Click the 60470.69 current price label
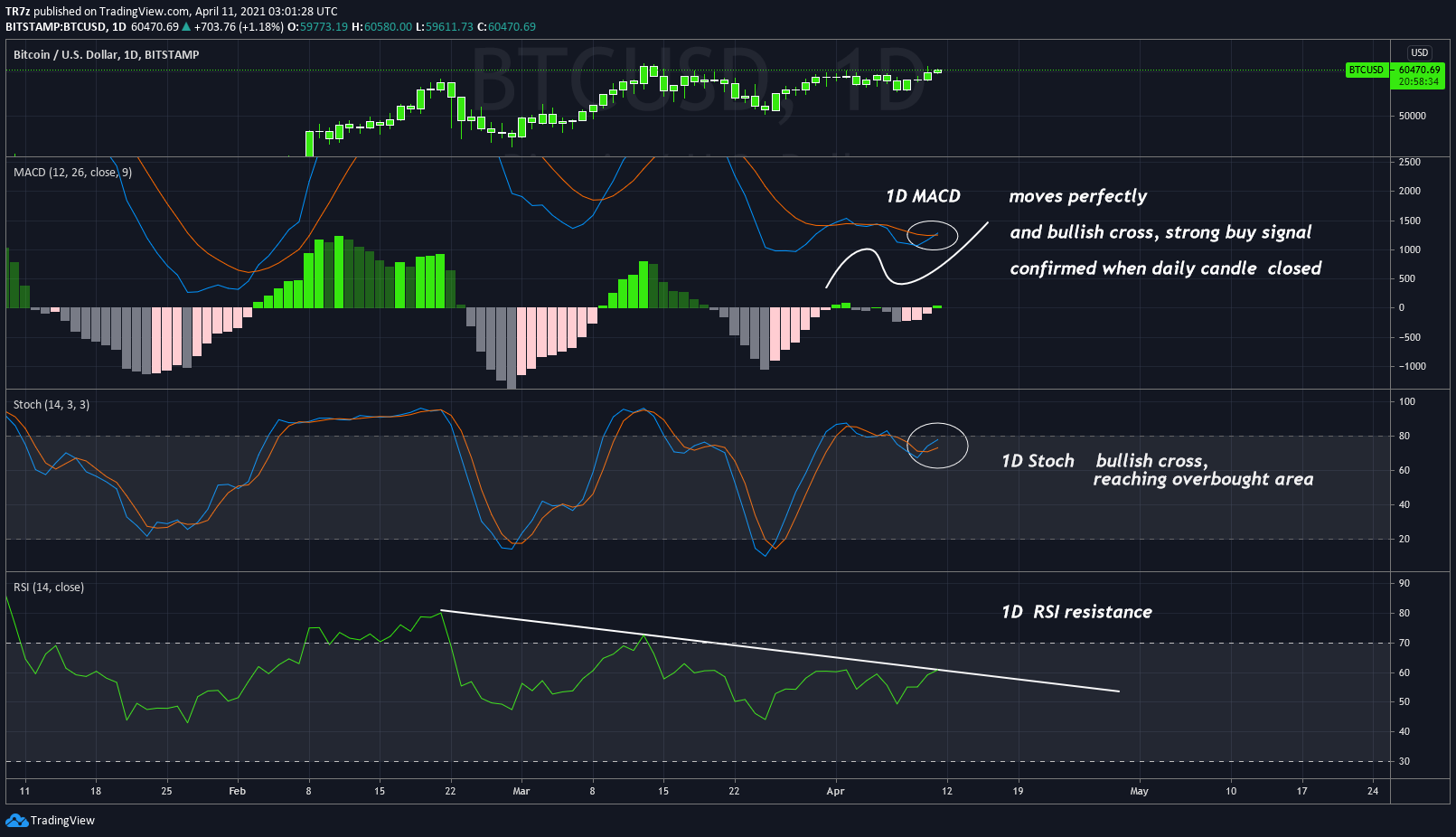Image resolution: width=1456 pixels, height=837 pixels. click(1419, 70)
